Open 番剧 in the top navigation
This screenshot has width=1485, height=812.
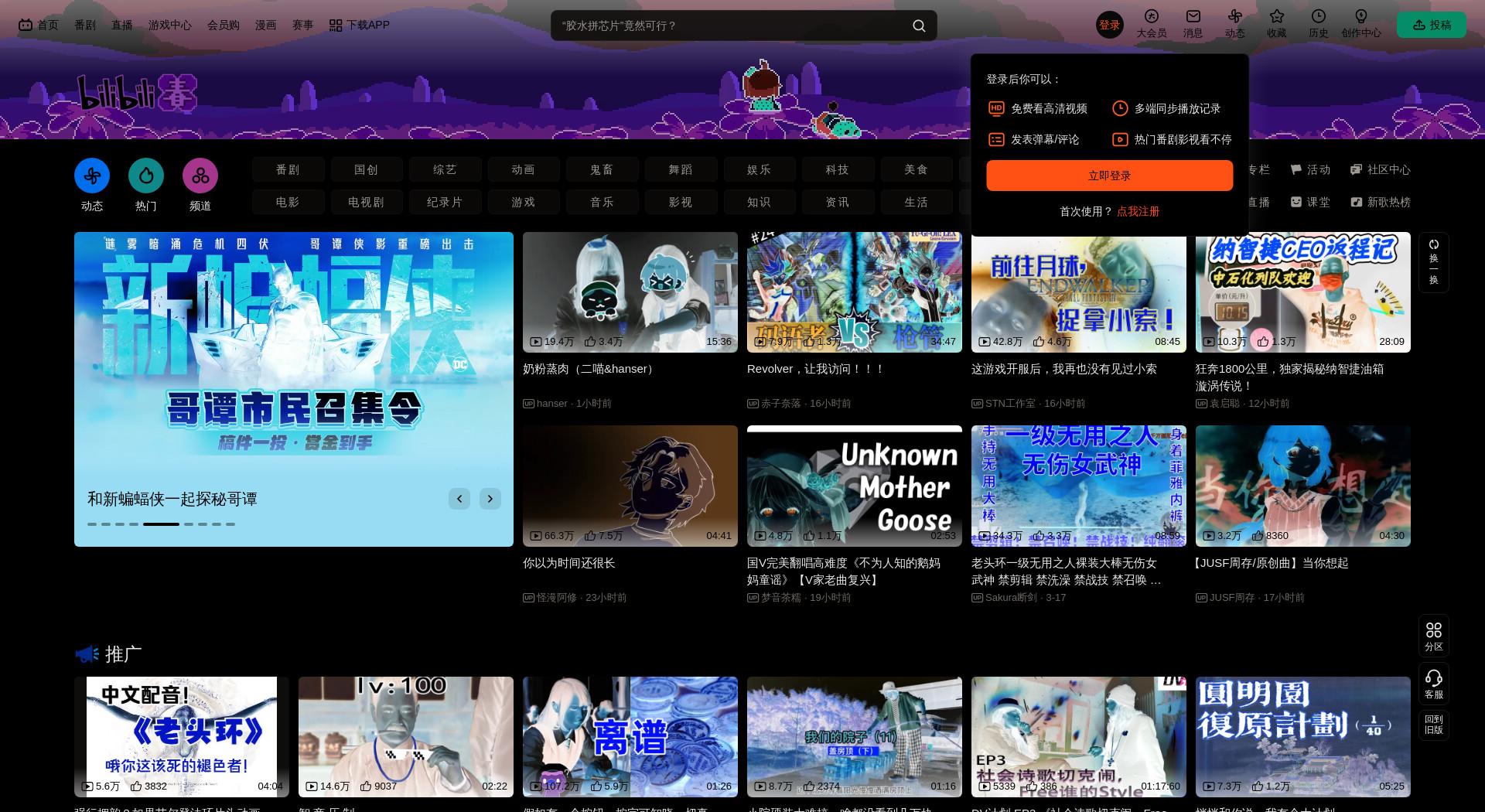[x=85, y=25]
